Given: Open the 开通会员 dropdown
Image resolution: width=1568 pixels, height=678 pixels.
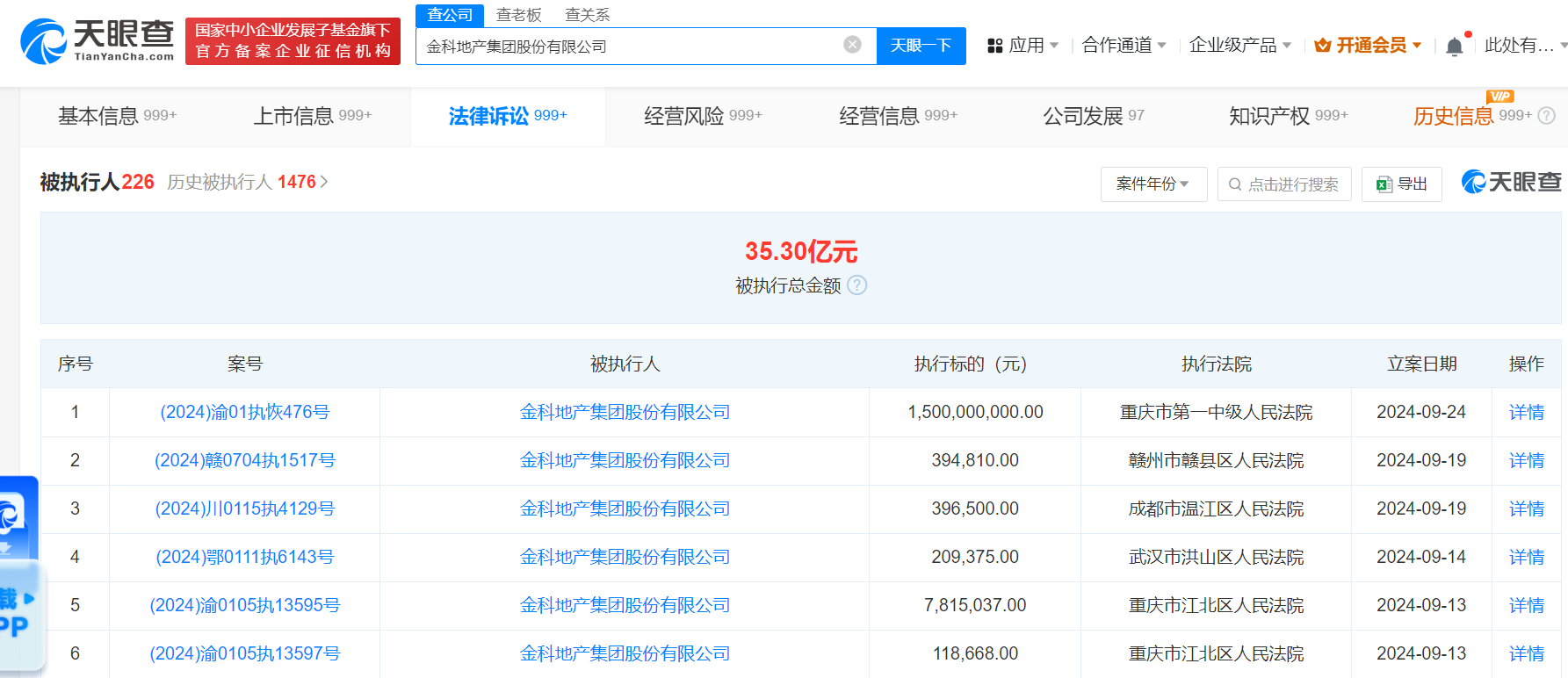Looking at the screenshot, I should coord(1368,46).
